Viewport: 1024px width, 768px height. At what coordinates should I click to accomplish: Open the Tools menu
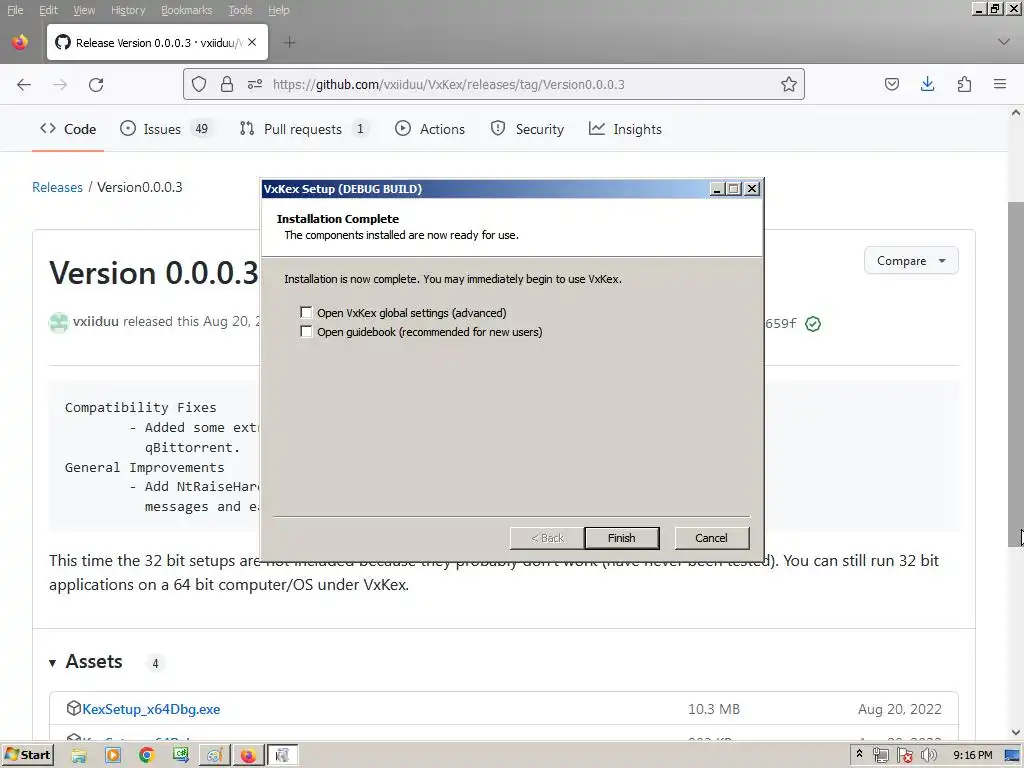[x=240, y=10]
